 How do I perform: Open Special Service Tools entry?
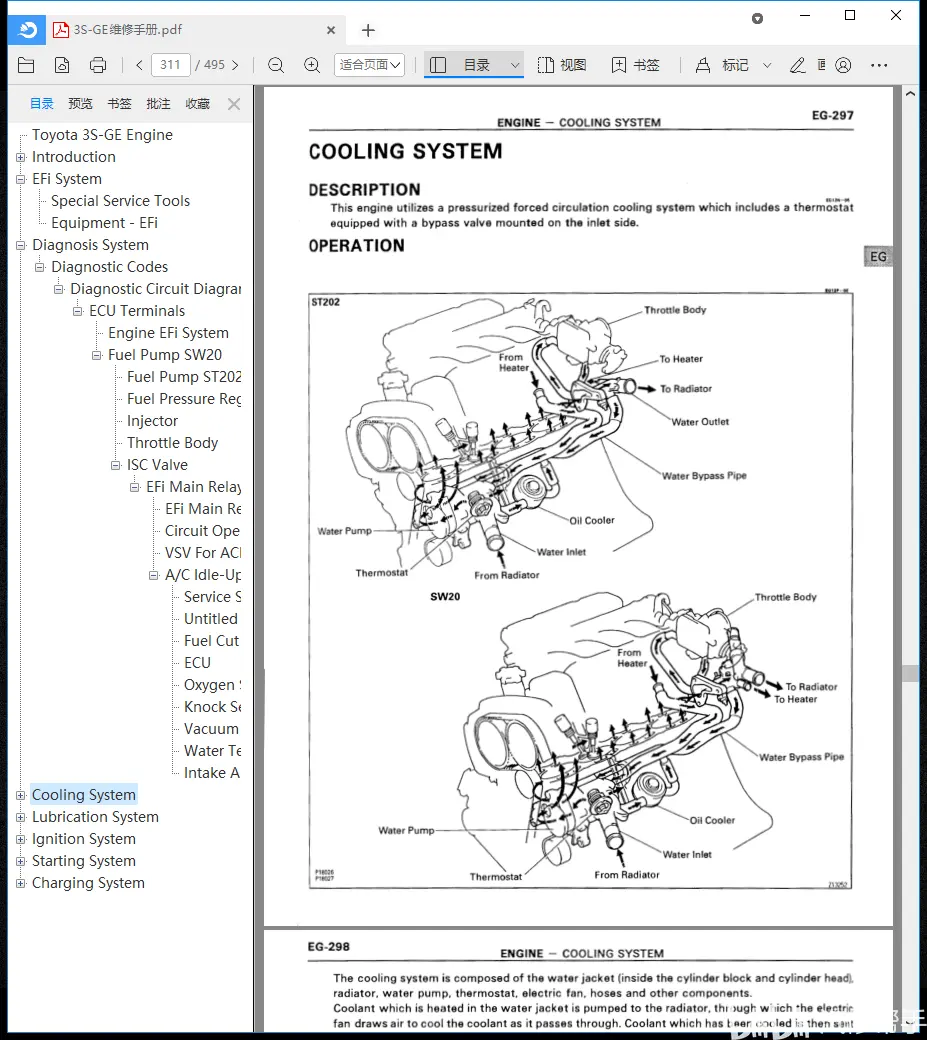coord(120,200)
